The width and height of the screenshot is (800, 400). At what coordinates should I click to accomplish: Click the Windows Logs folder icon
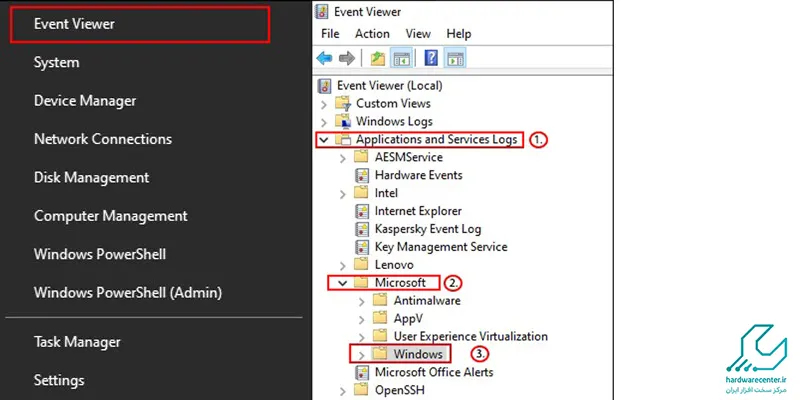pos(343,121)
